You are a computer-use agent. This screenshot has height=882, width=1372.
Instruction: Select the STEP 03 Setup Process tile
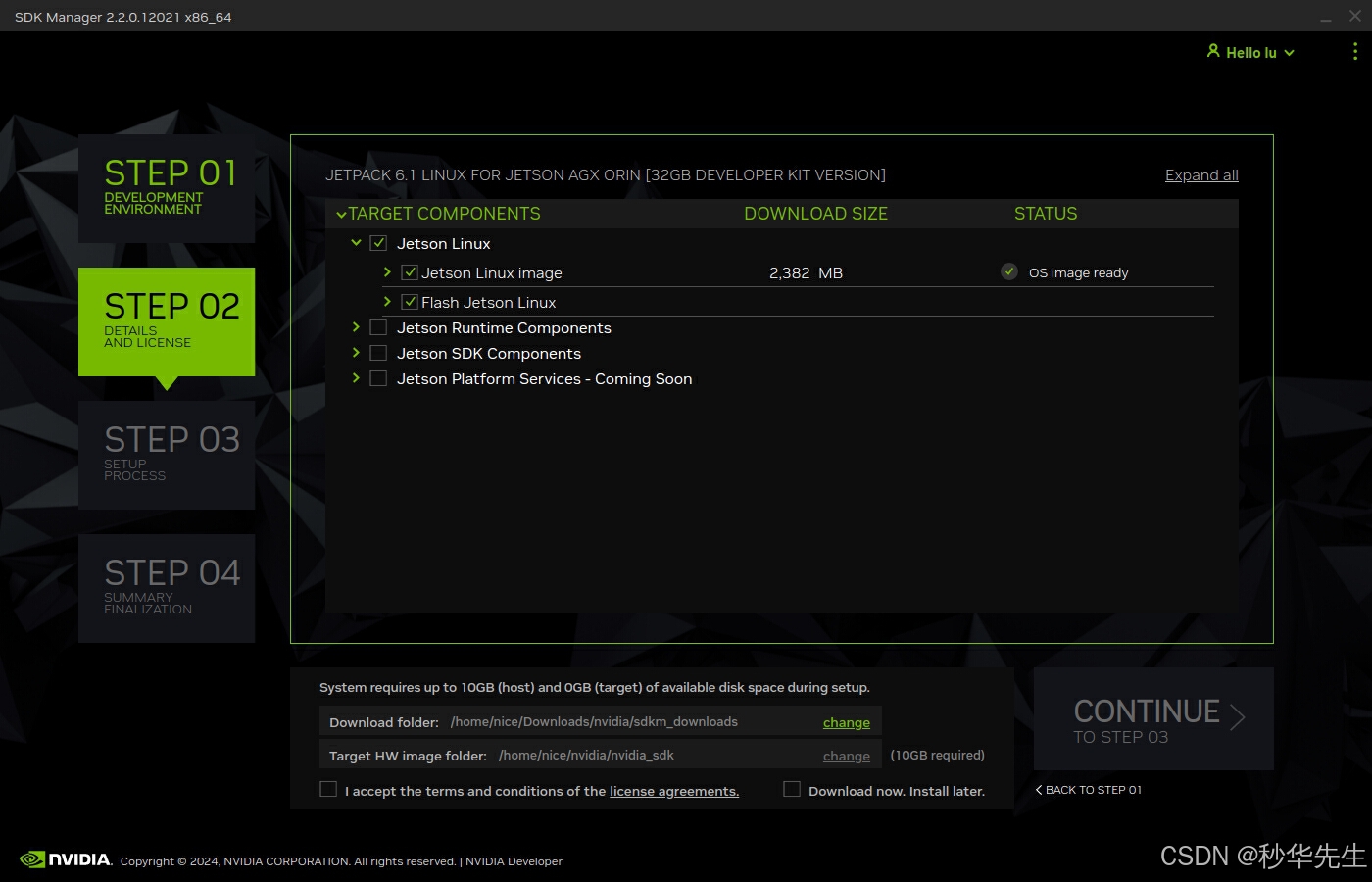coord(167,454)
